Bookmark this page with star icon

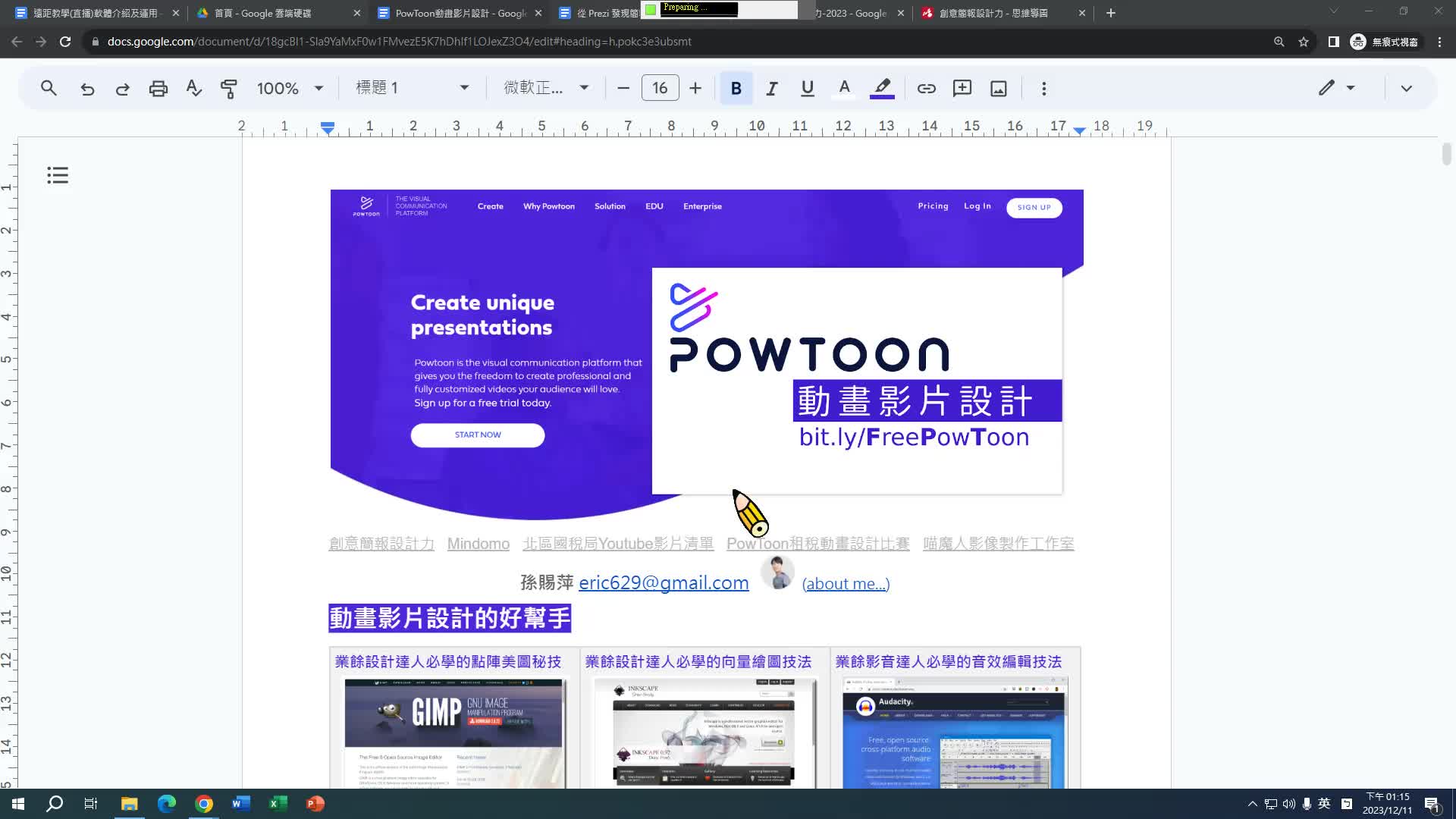1304,42
